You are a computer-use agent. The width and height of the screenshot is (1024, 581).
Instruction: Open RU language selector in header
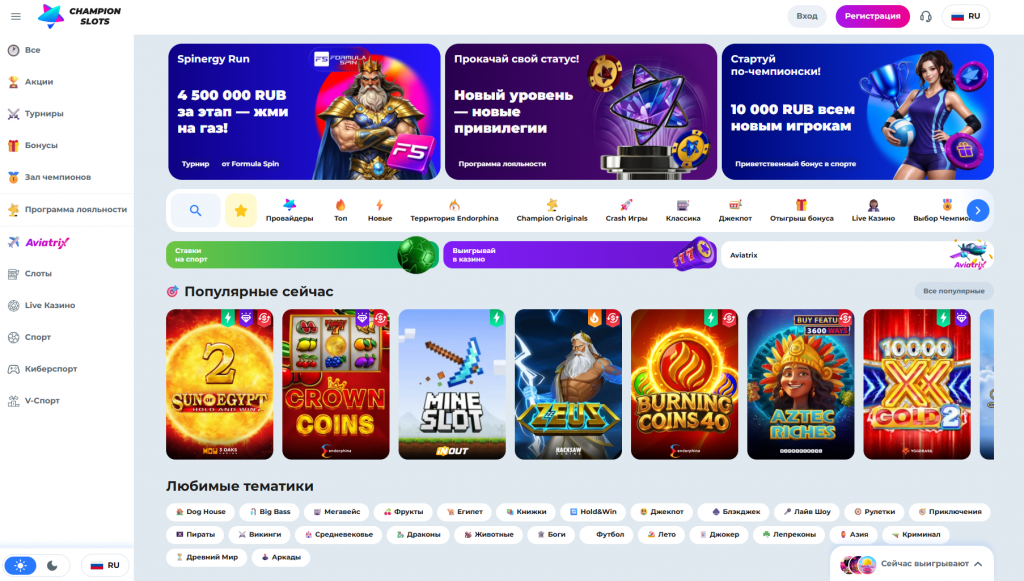[965, 16]
